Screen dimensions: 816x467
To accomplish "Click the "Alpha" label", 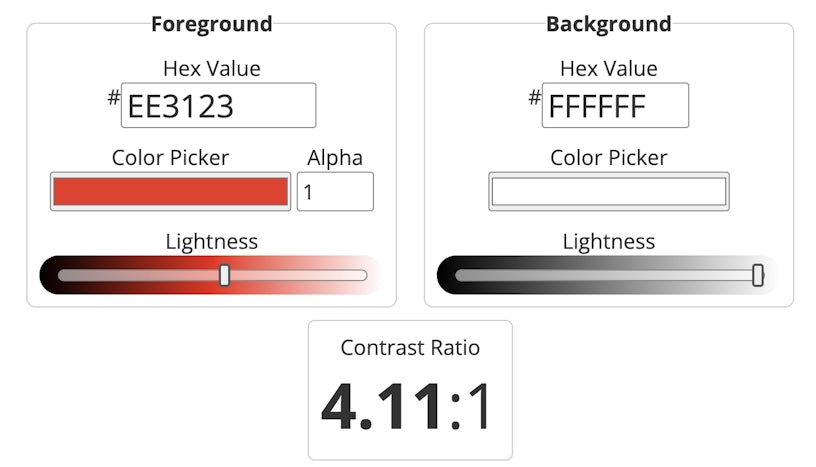I will tap(335, 158).
